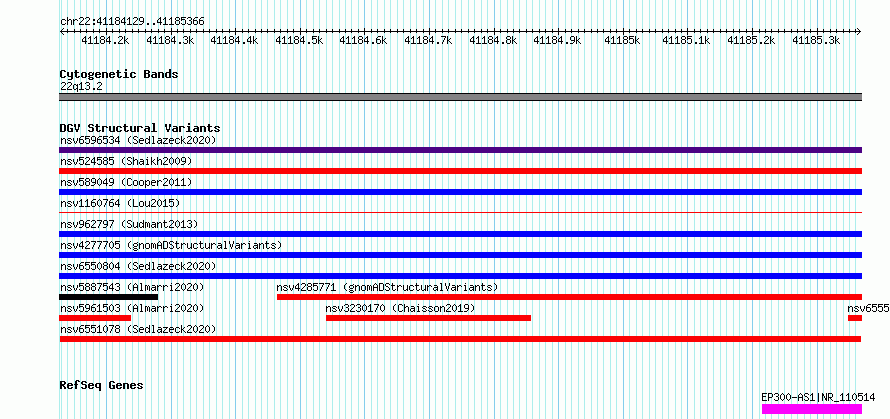Click the 41185k ruler tick label

point(622,41)
